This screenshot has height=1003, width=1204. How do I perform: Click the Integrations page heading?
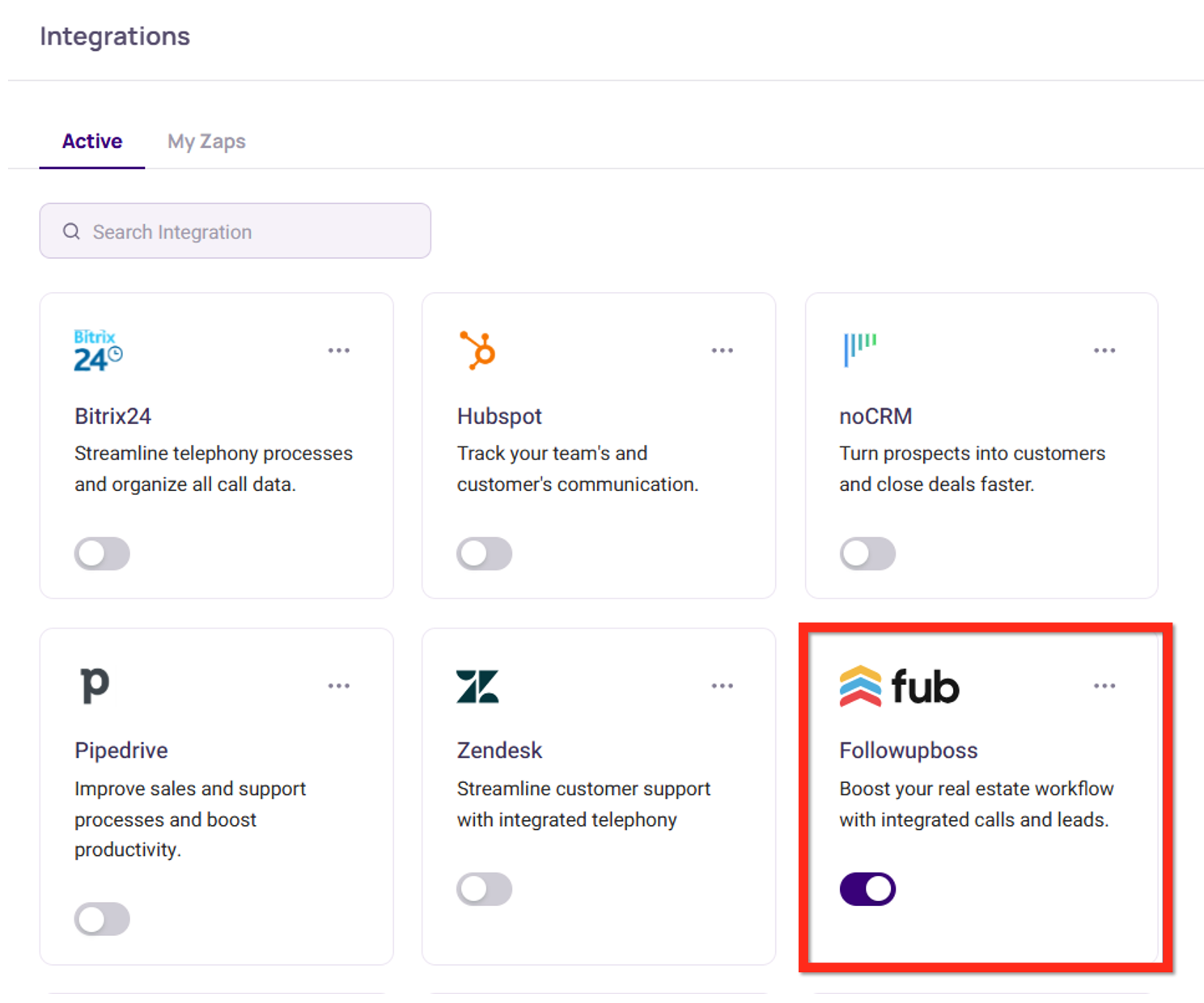pyautogui.click(x=115, y=36)
